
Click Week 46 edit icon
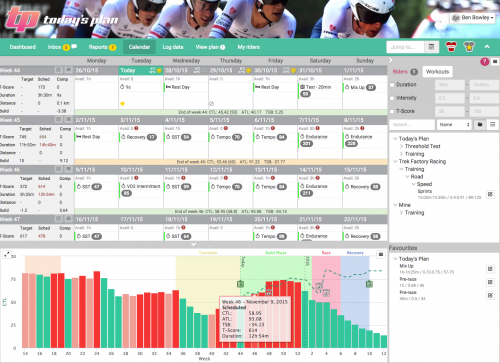click(x=59, y=169)
